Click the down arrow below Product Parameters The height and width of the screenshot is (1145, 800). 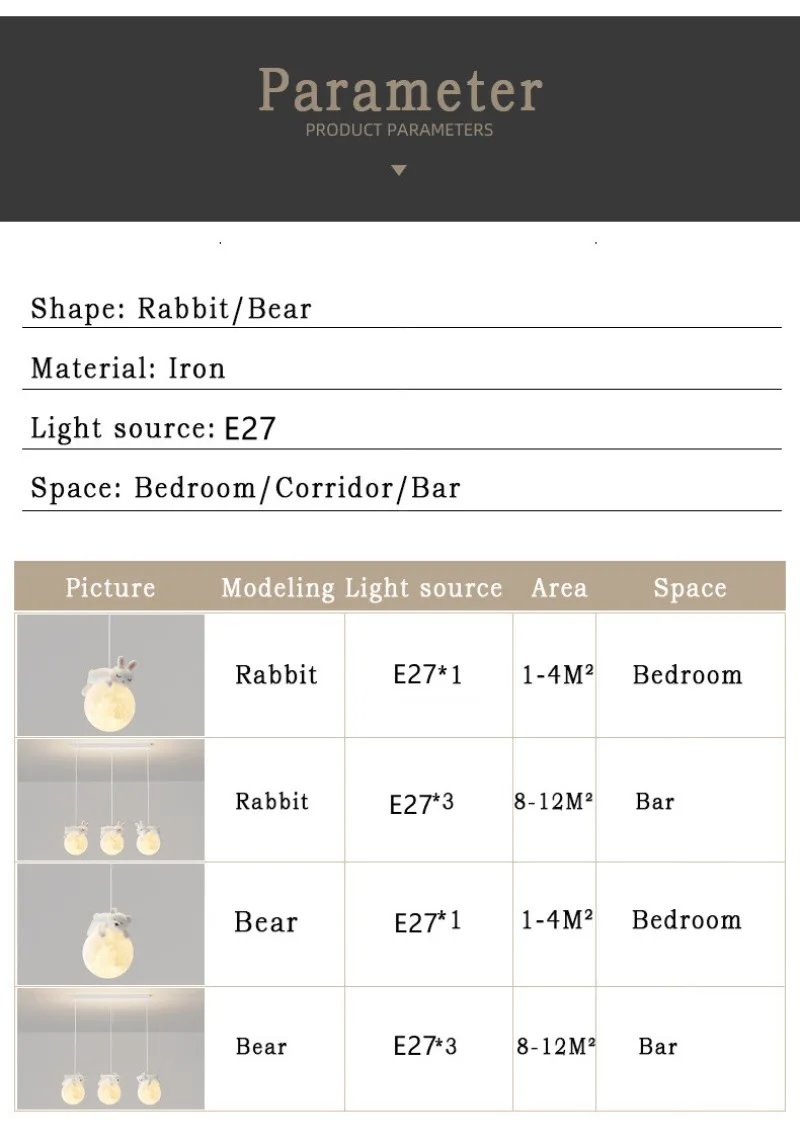click(399, 171)
